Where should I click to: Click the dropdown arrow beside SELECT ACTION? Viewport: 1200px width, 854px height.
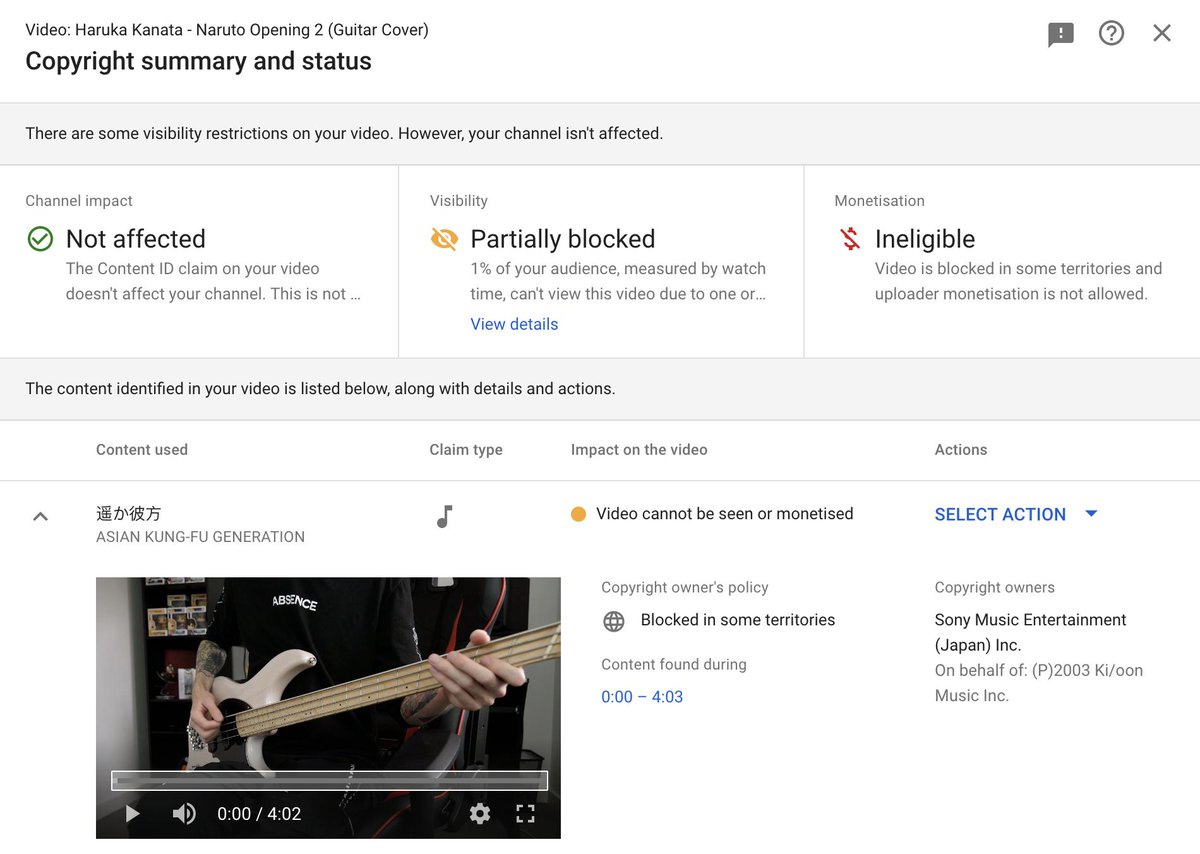tap(1091, 514)
